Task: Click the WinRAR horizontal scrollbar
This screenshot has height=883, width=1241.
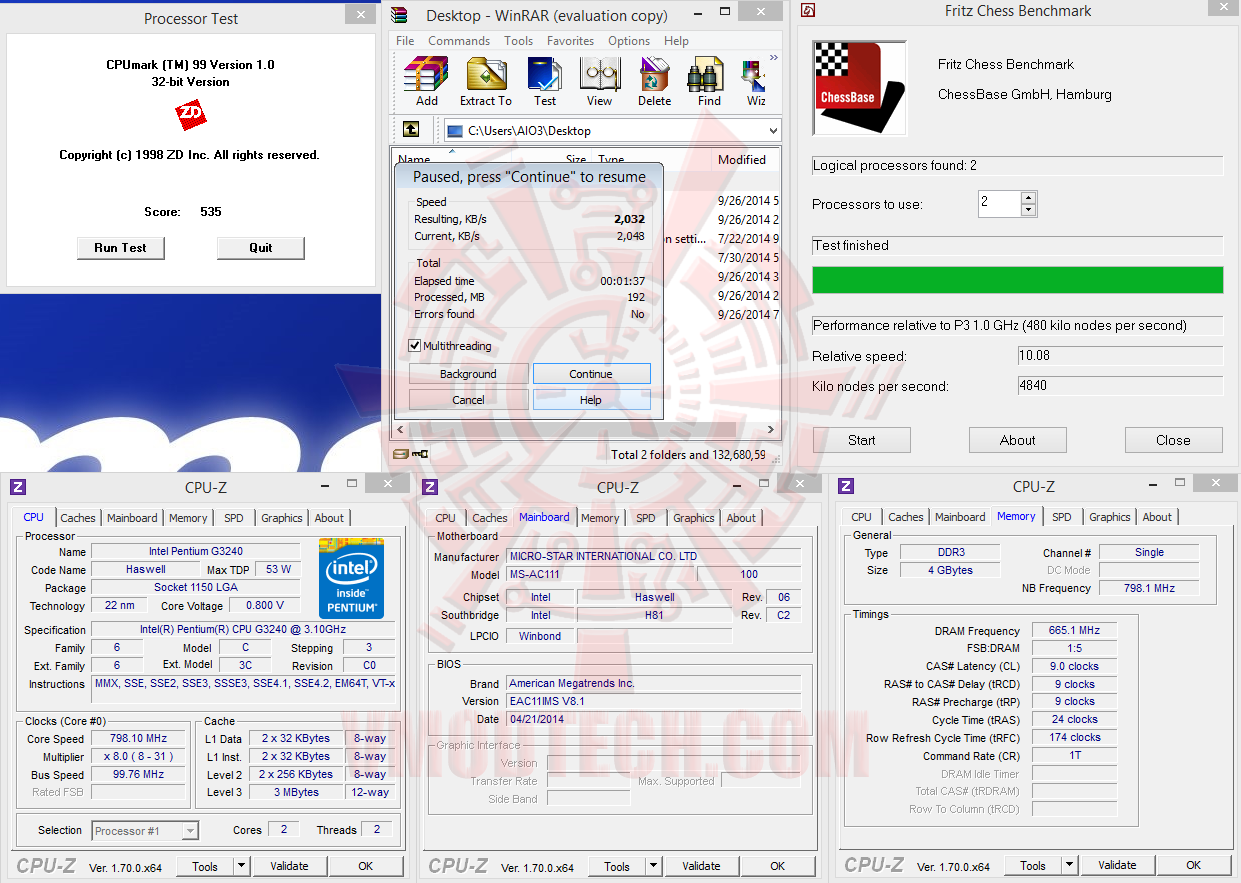Action: (x=587, y=429)
